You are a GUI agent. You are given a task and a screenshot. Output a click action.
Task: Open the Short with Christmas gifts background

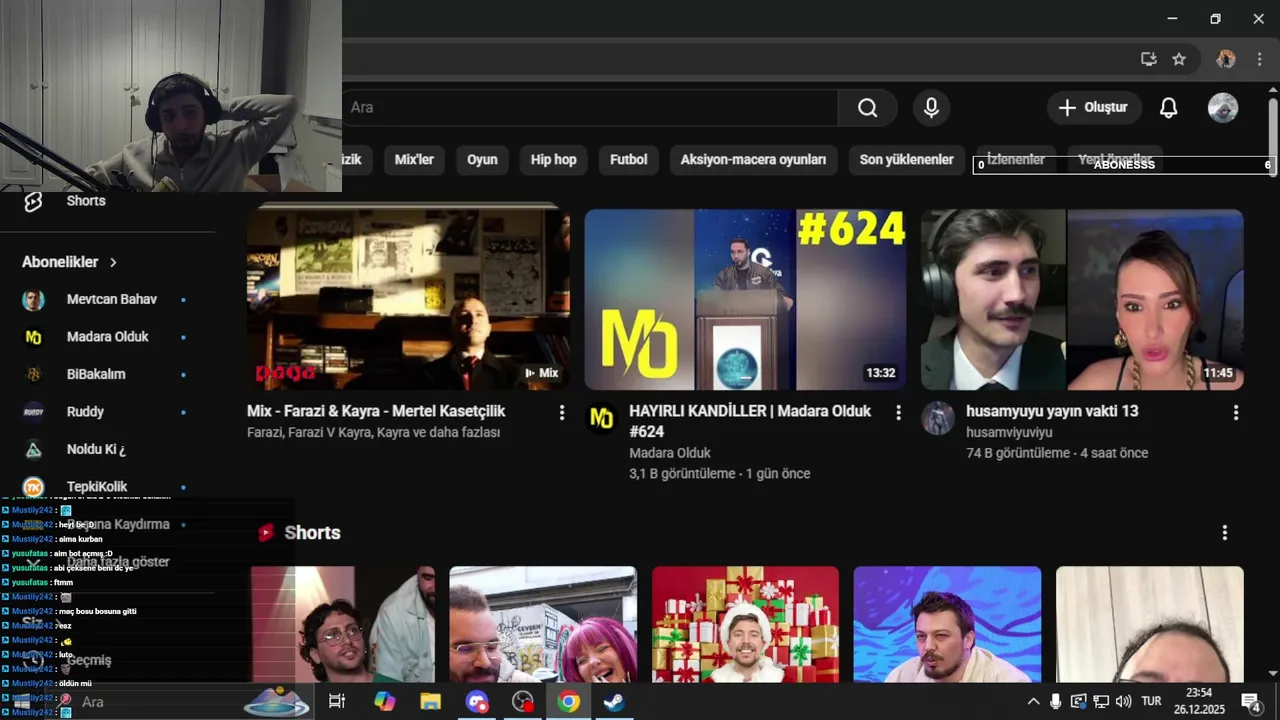745,625
